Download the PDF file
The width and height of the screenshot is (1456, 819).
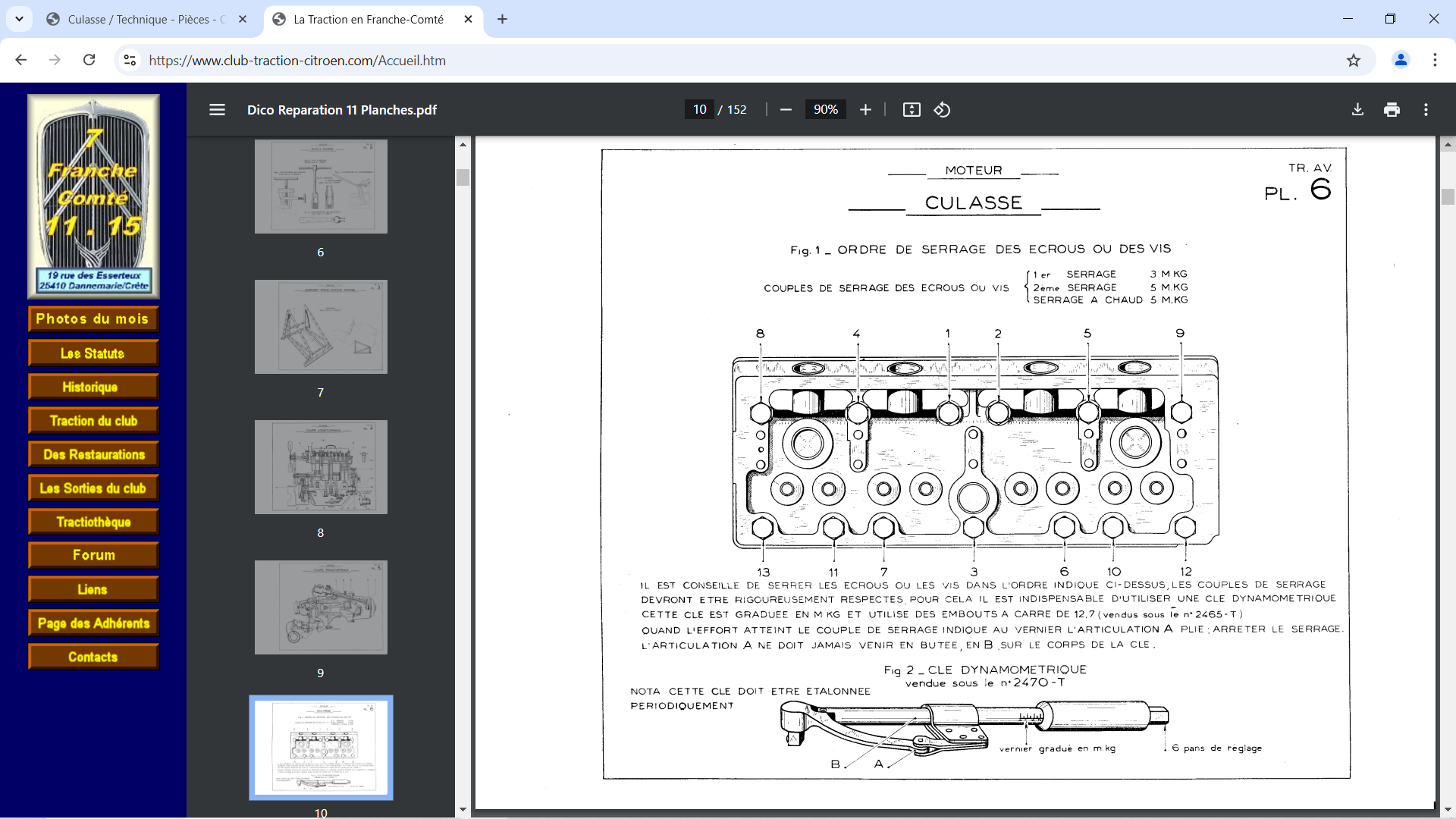click(x=1357, y=110)
